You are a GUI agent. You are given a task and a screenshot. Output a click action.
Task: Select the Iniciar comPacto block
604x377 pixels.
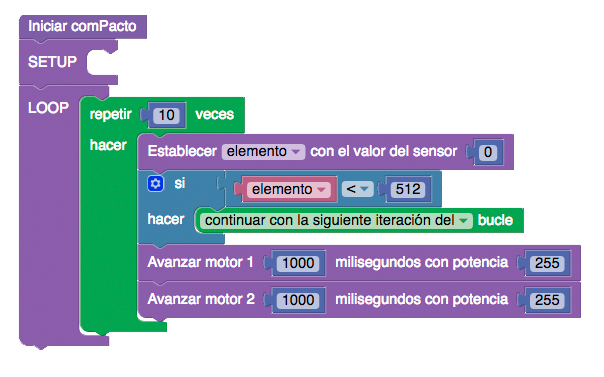tap(82, 27)
